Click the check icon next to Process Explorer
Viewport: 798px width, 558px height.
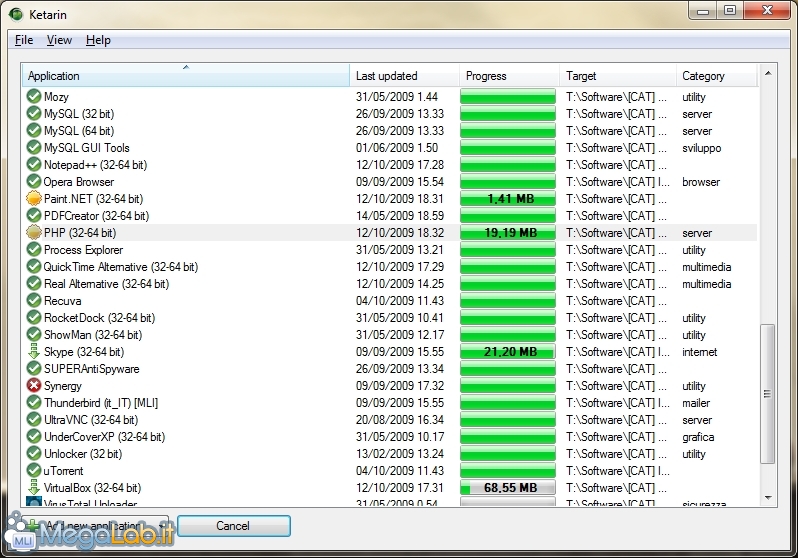tap(34, 249)
